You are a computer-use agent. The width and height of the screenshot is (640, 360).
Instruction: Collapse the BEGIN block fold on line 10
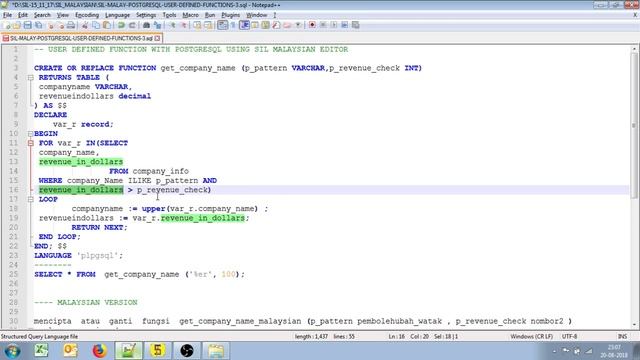pyautogui.click(x=31, y=134)
